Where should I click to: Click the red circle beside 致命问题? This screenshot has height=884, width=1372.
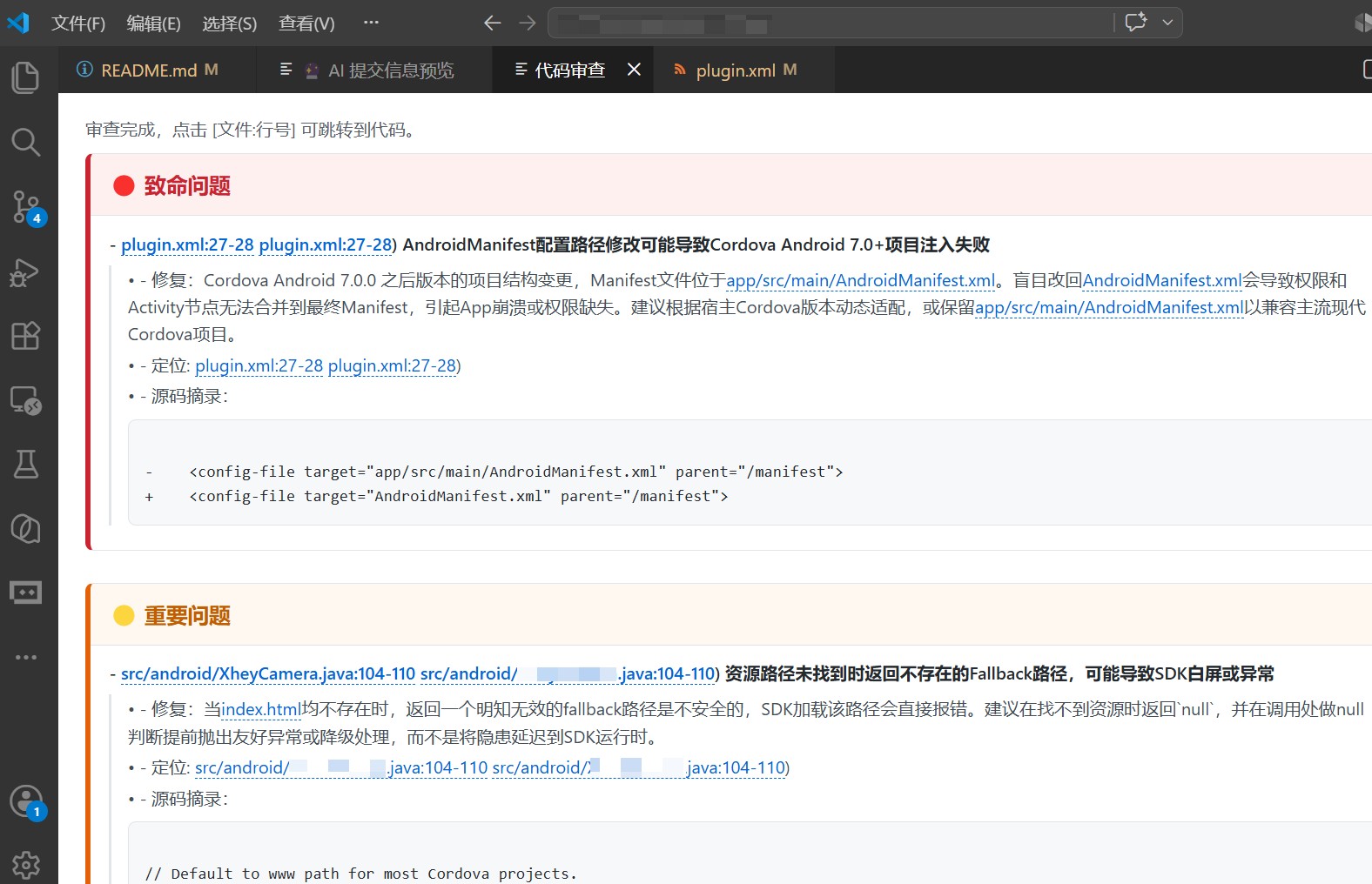(x=124, y=185)
